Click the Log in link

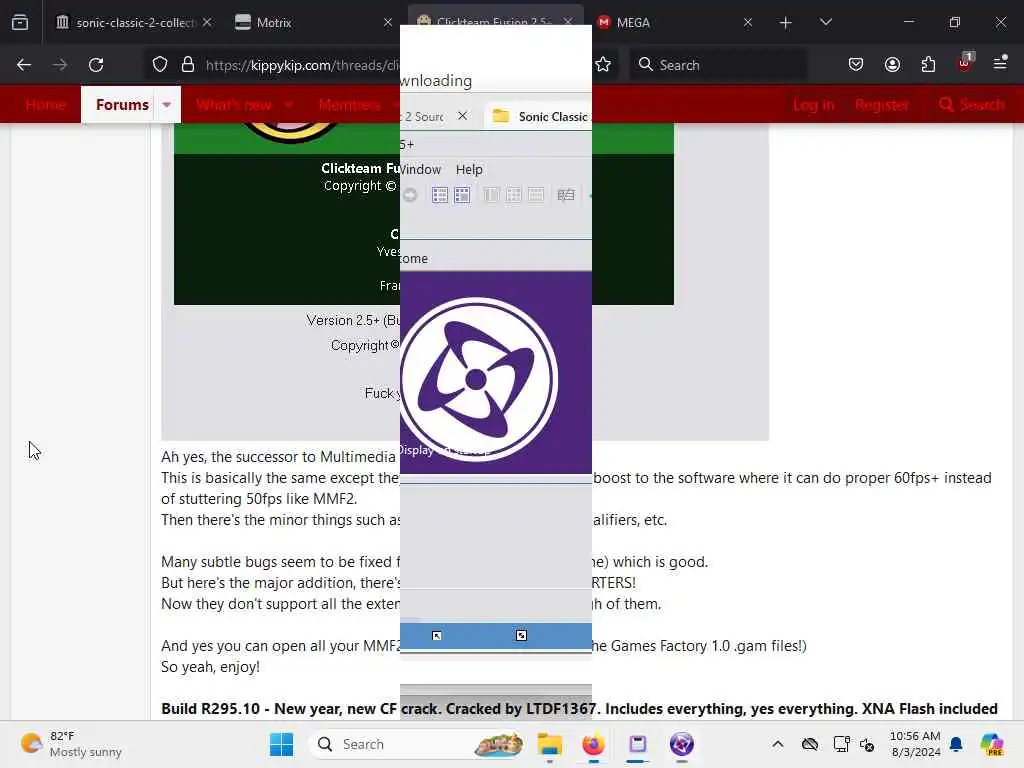point(813,104)
